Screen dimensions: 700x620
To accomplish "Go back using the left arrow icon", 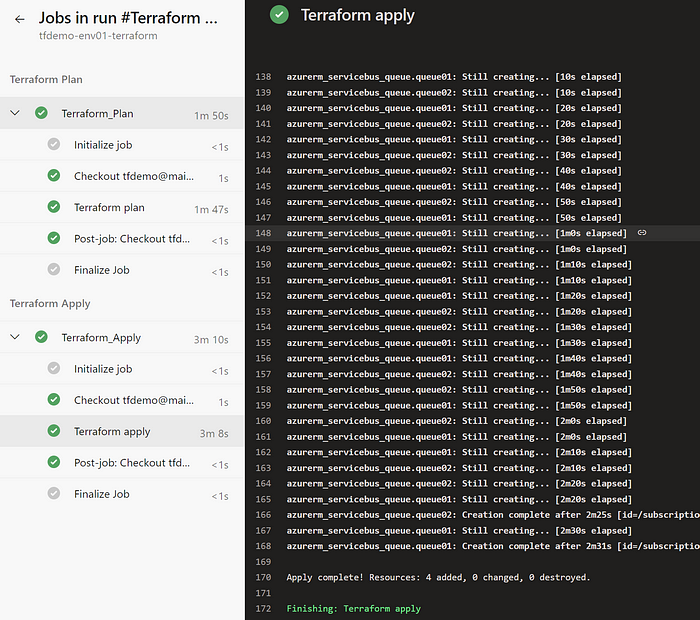I will [x=19, y=19].
